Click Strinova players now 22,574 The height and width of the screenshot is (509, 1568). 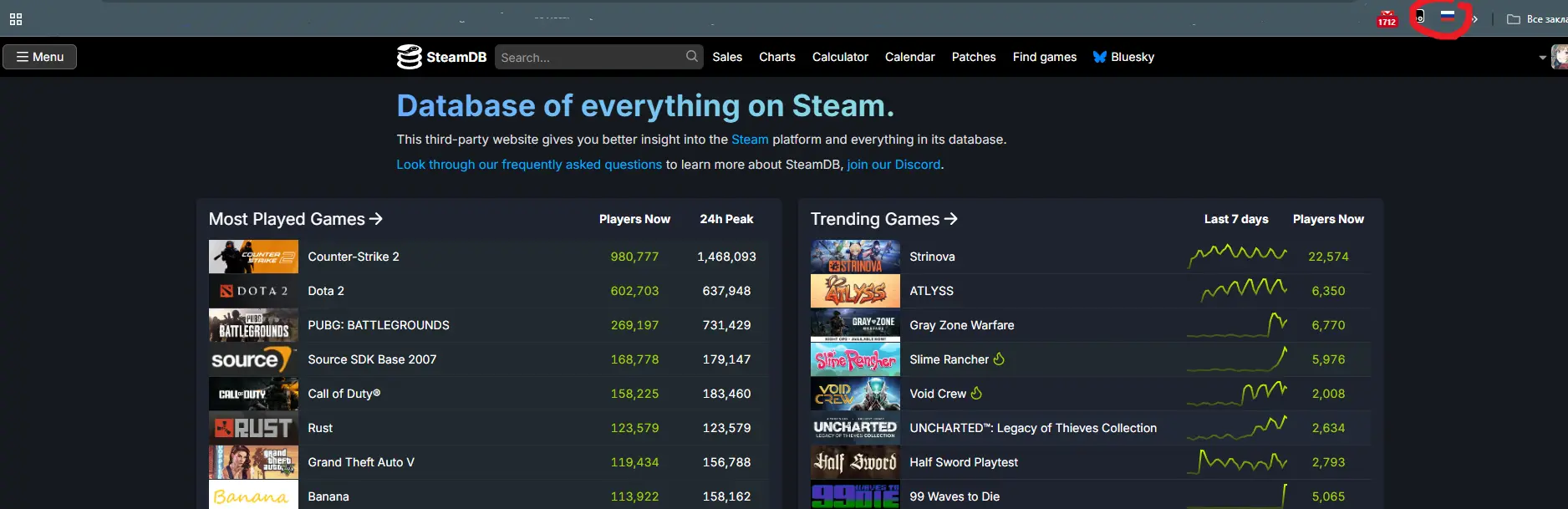pos(1328,257)
